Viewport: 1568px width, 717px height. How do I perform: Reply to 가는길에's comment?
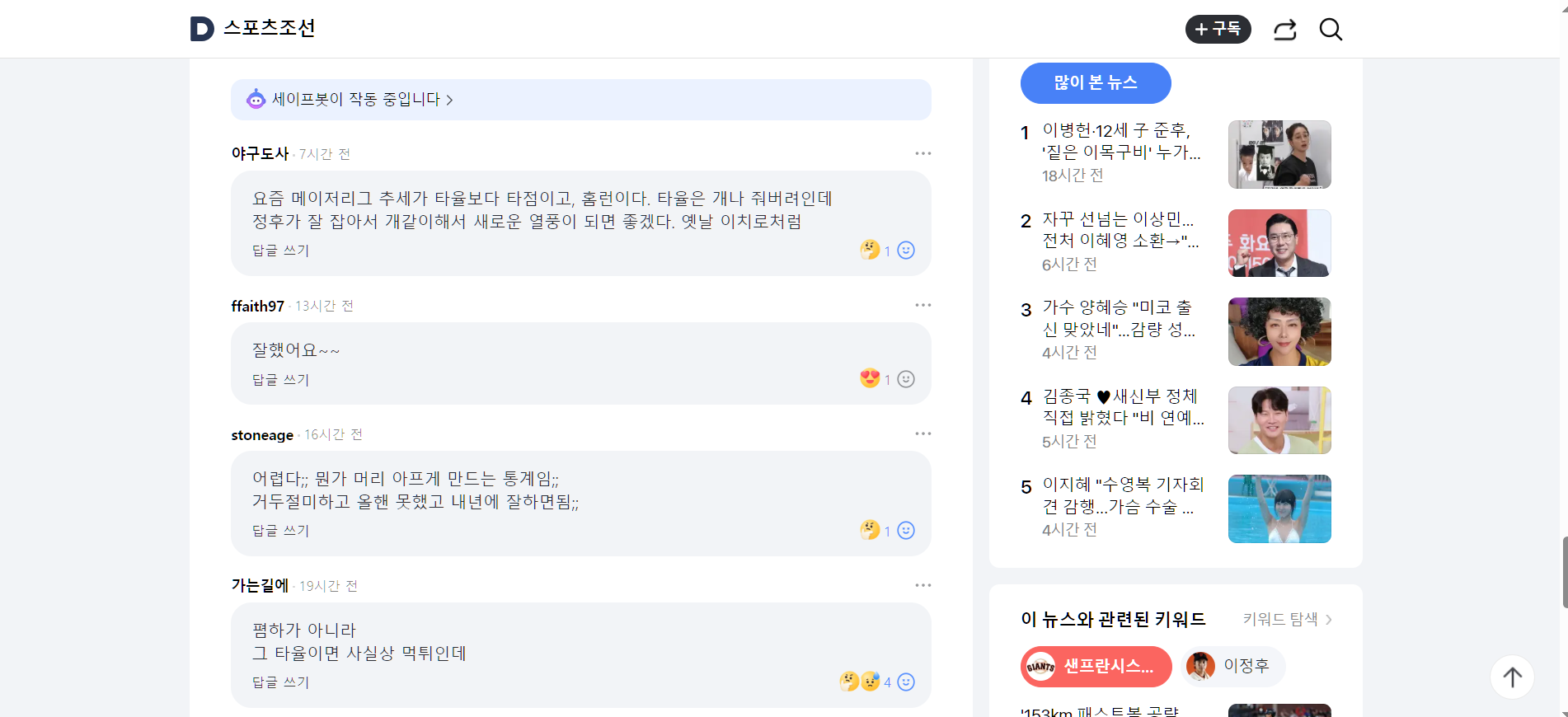(280, 682)
